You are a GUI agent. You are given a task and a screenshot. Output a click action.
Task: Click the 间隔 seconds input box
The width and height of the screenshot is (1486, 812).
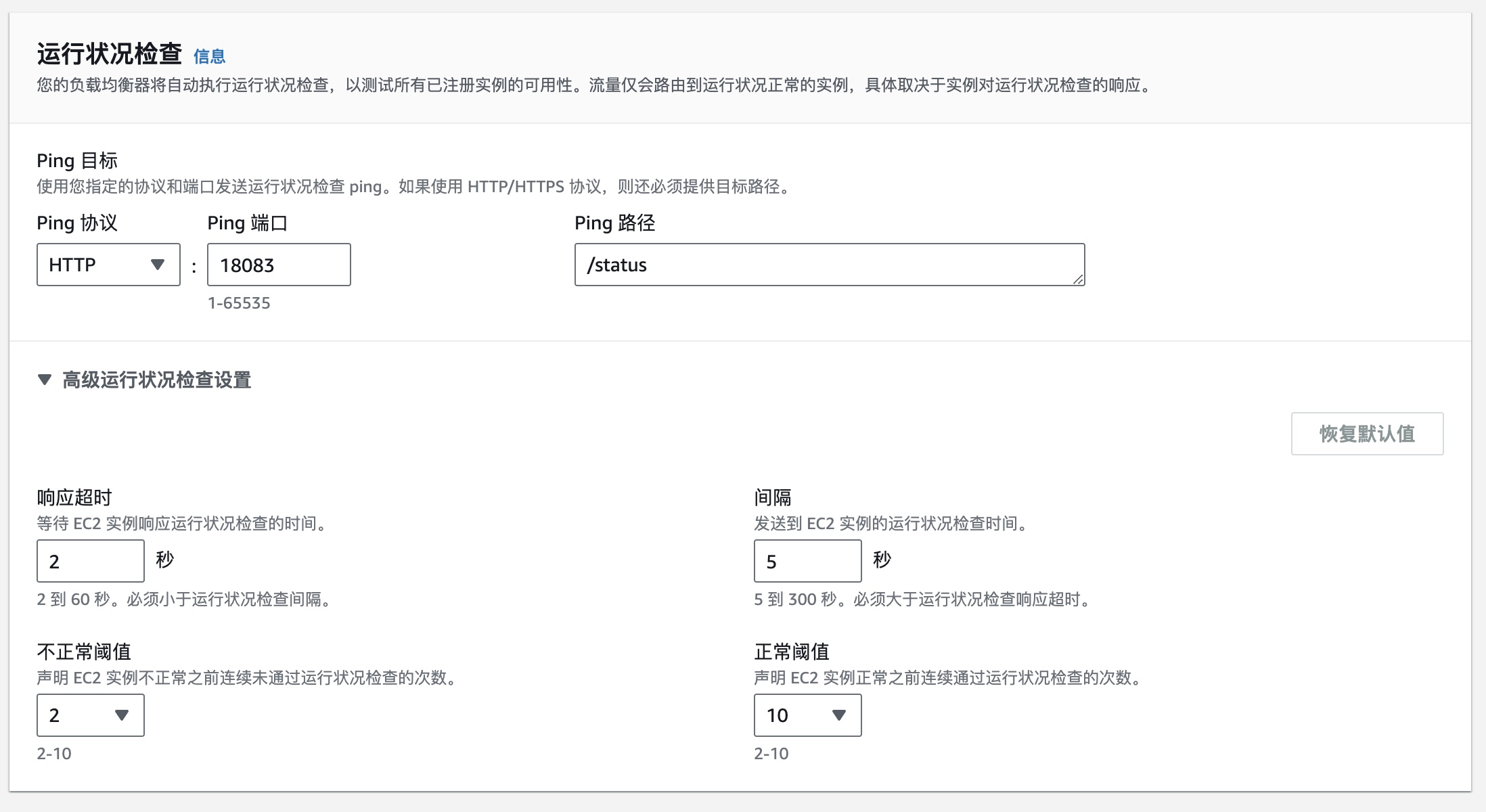(807, 561)
